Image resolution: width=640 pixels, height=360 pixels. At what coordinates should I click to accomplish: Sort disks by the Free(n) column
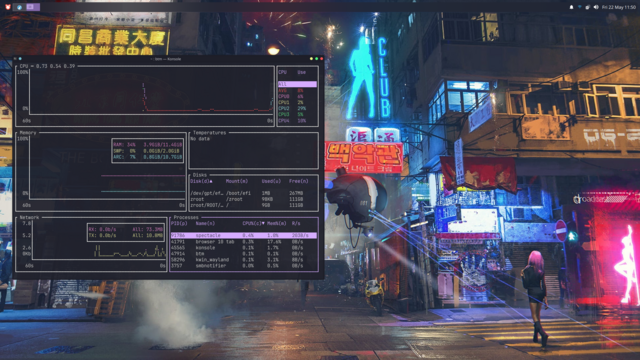(x=298, y=181)
